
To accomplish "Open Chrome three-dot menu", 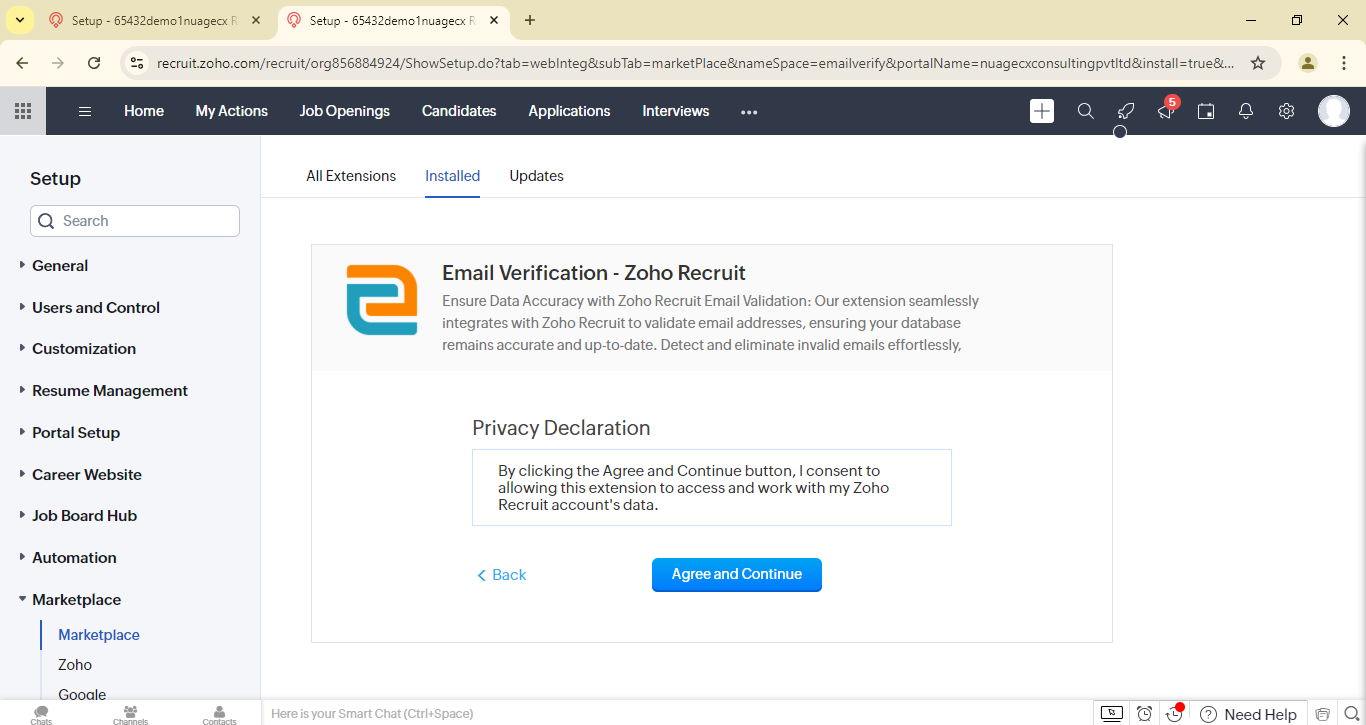I will [x=1343, y=63].
